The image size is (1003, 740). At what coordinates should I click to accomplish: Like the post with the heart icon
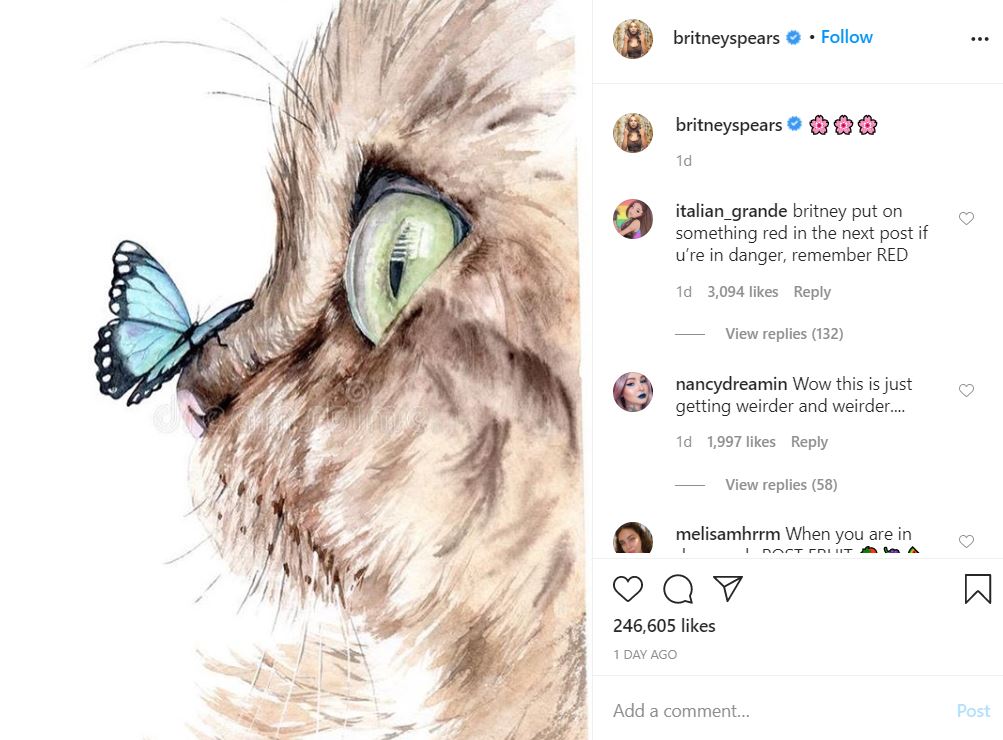(628, 589)
